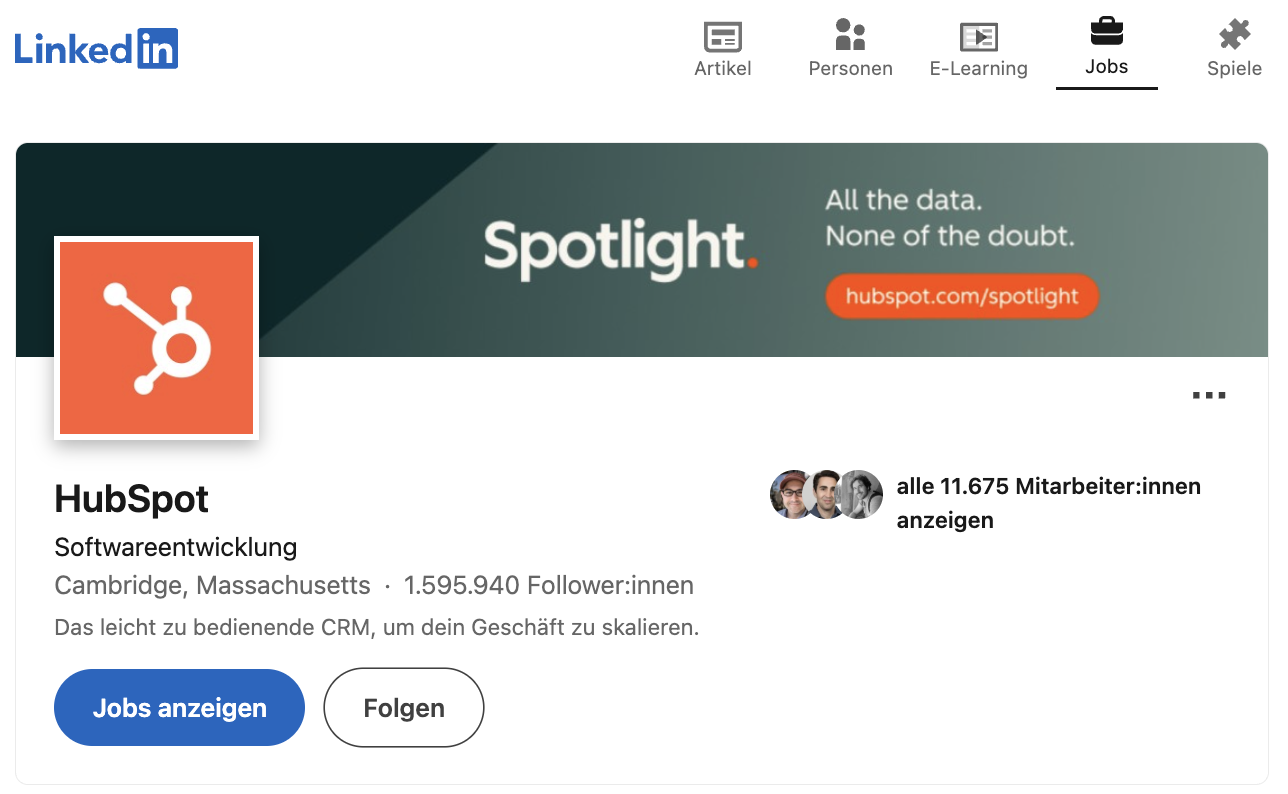Screen dimensions: 1288x794
Task: Click the orange hubspot.com/spotlight banner button
Action: click(x=961, y=297)
